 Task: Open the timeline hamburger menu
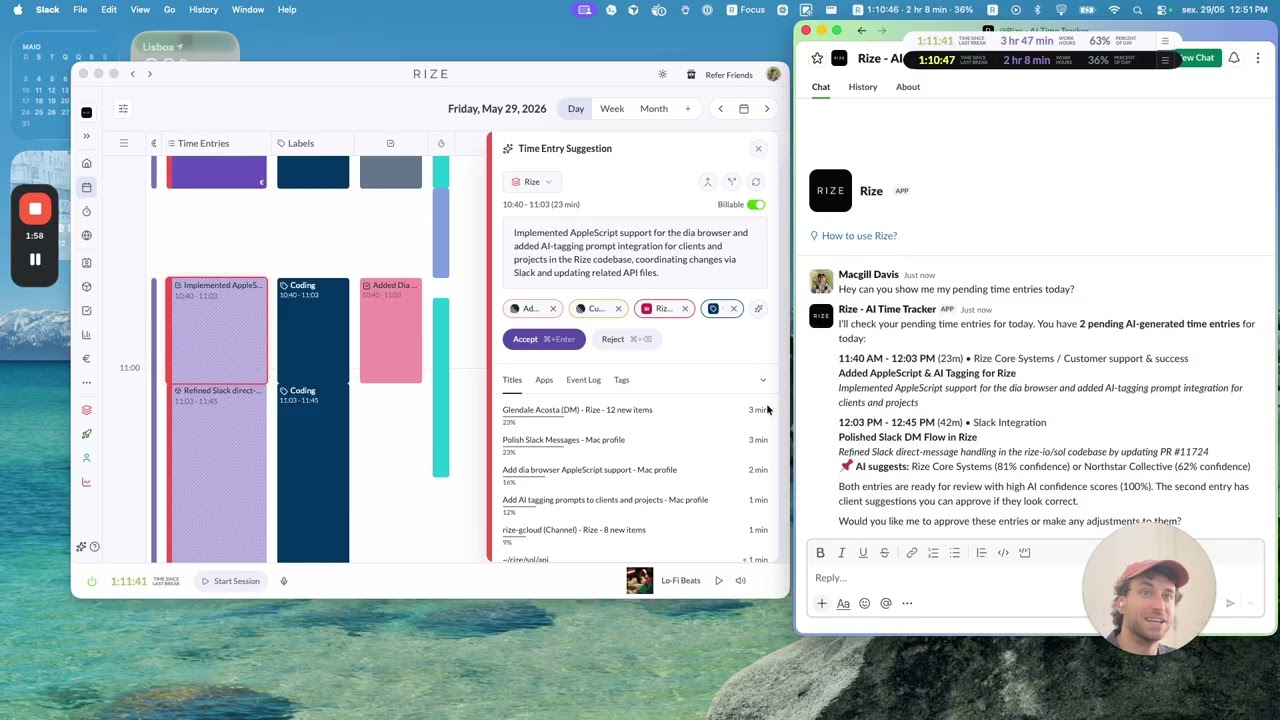124,143
